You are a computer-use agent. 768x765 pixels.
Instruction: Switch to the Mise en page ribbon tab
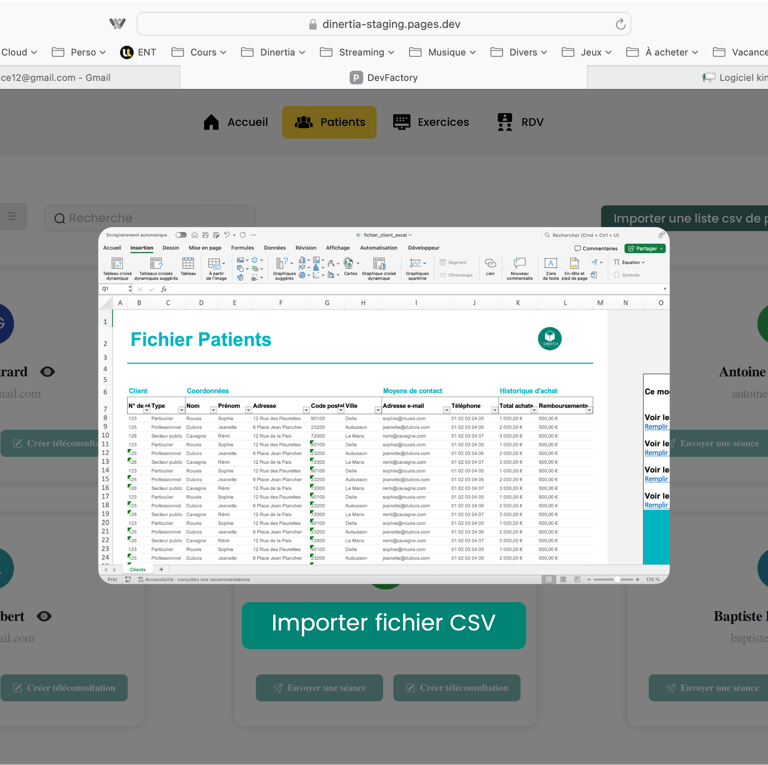205,248
